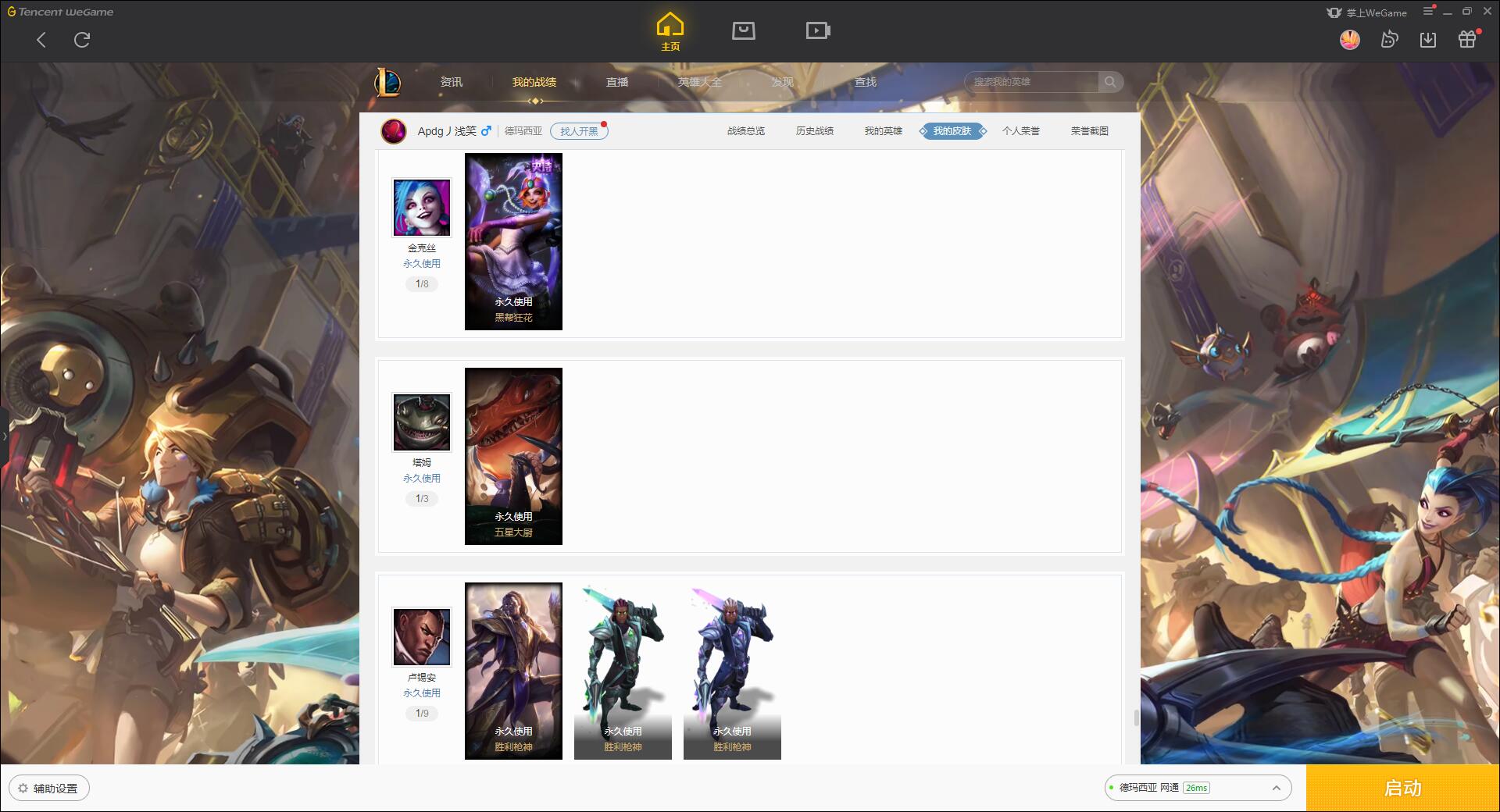Open the purple chroma 胜利枪神 card
Image resolution: width=1500 pixels, height=812 pixels.
point(732,671)
